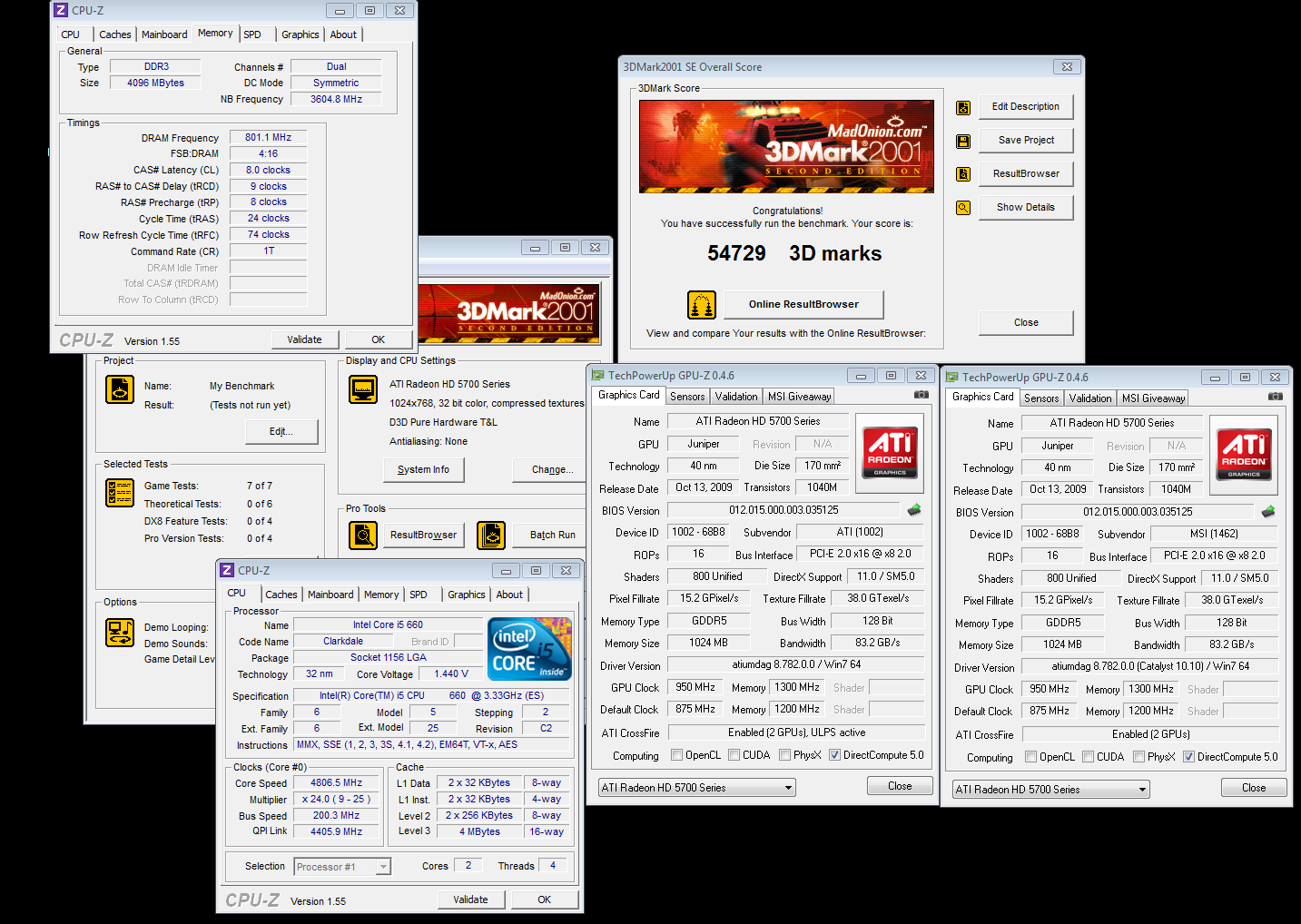Click the Display and CPU Settings monitor icon
Viewport: 1301px width, 924px height.
[x=363, y=389]
